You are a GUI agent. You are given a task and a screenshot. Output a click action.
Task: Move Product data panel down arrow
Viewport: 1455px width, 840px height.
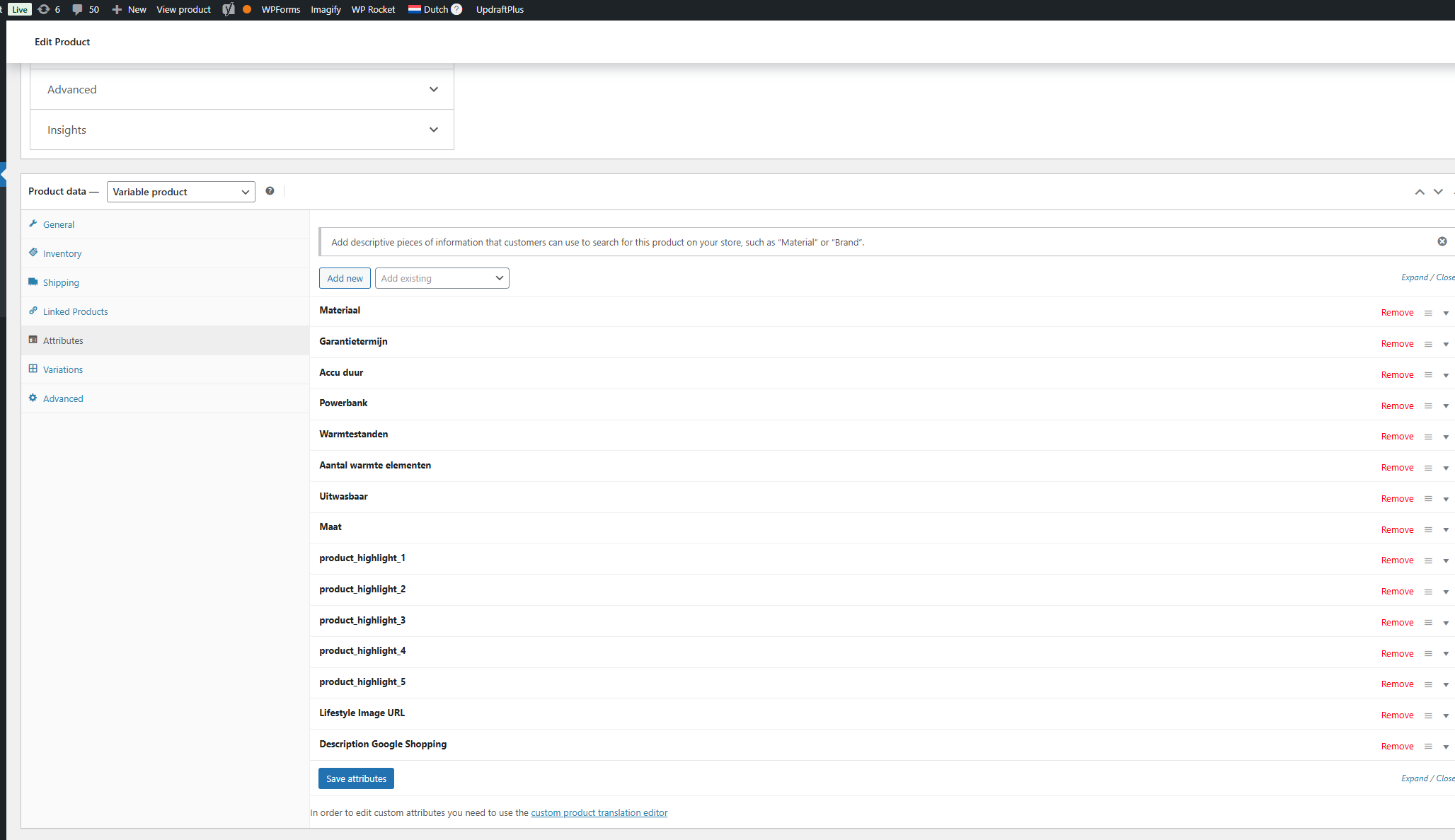1438,192
